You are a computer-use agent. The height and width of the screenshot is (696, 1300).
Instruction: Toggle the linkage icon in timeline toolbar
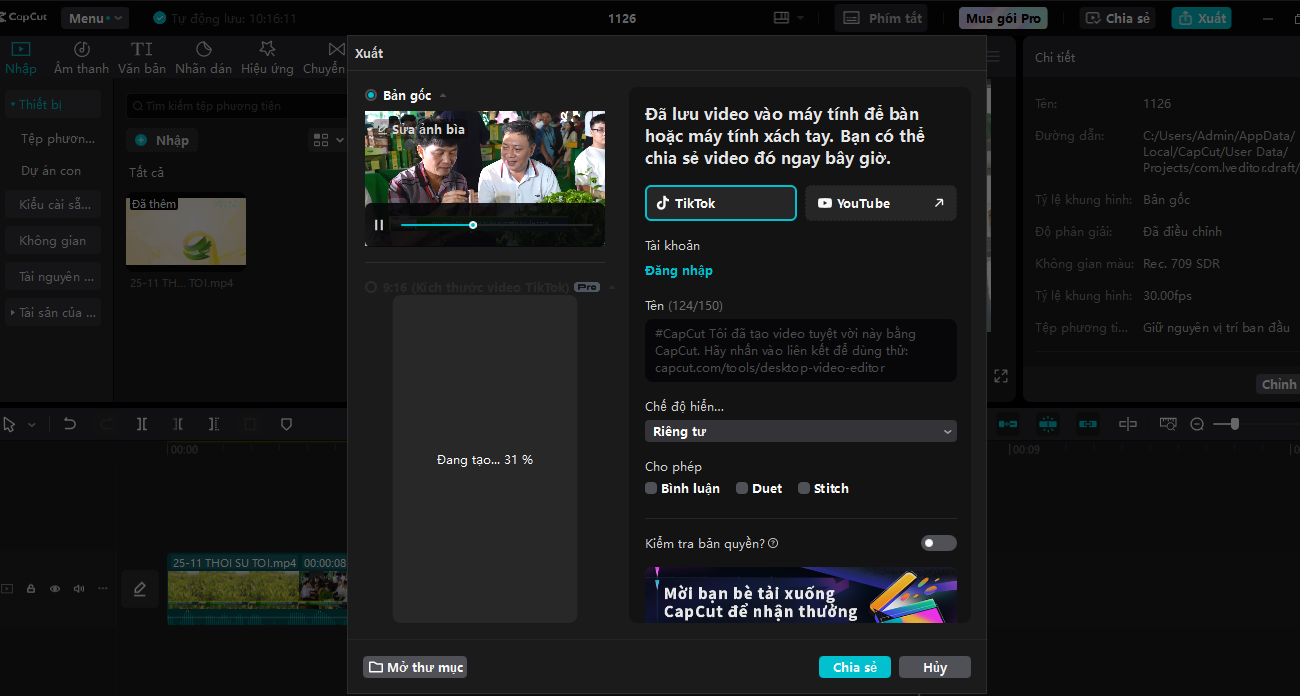[1088, 424]
